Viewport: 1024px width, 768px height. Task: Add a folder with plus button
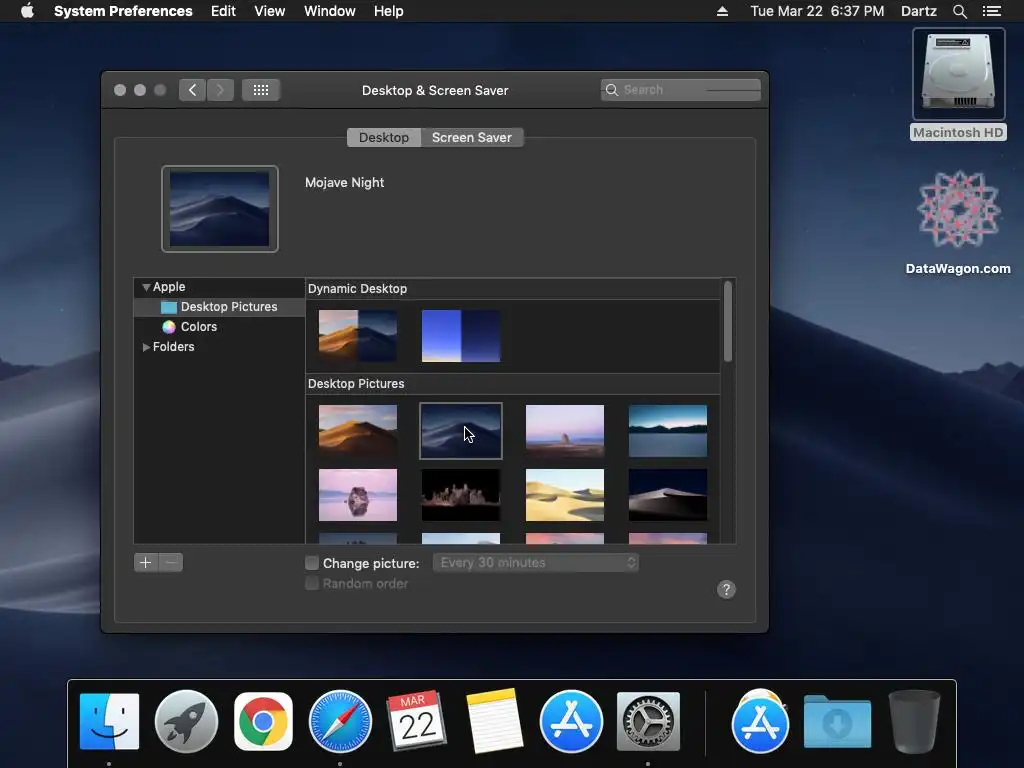(x=146, y=562)
